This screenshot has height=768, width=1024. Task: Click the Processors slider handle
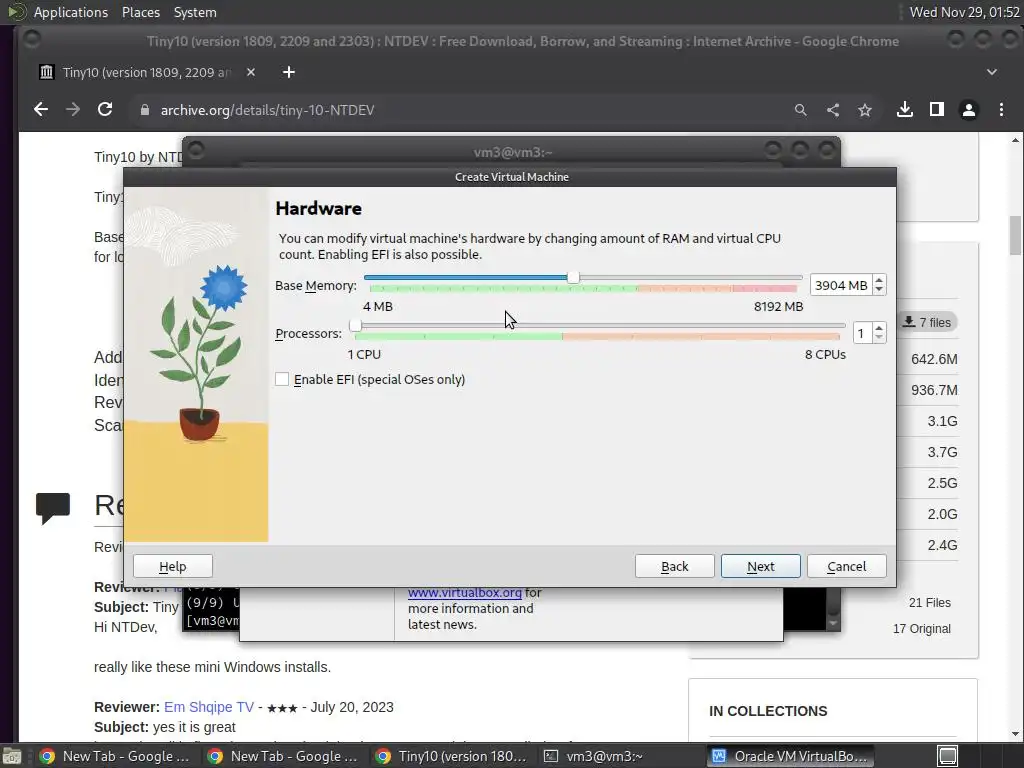[355, 325]
